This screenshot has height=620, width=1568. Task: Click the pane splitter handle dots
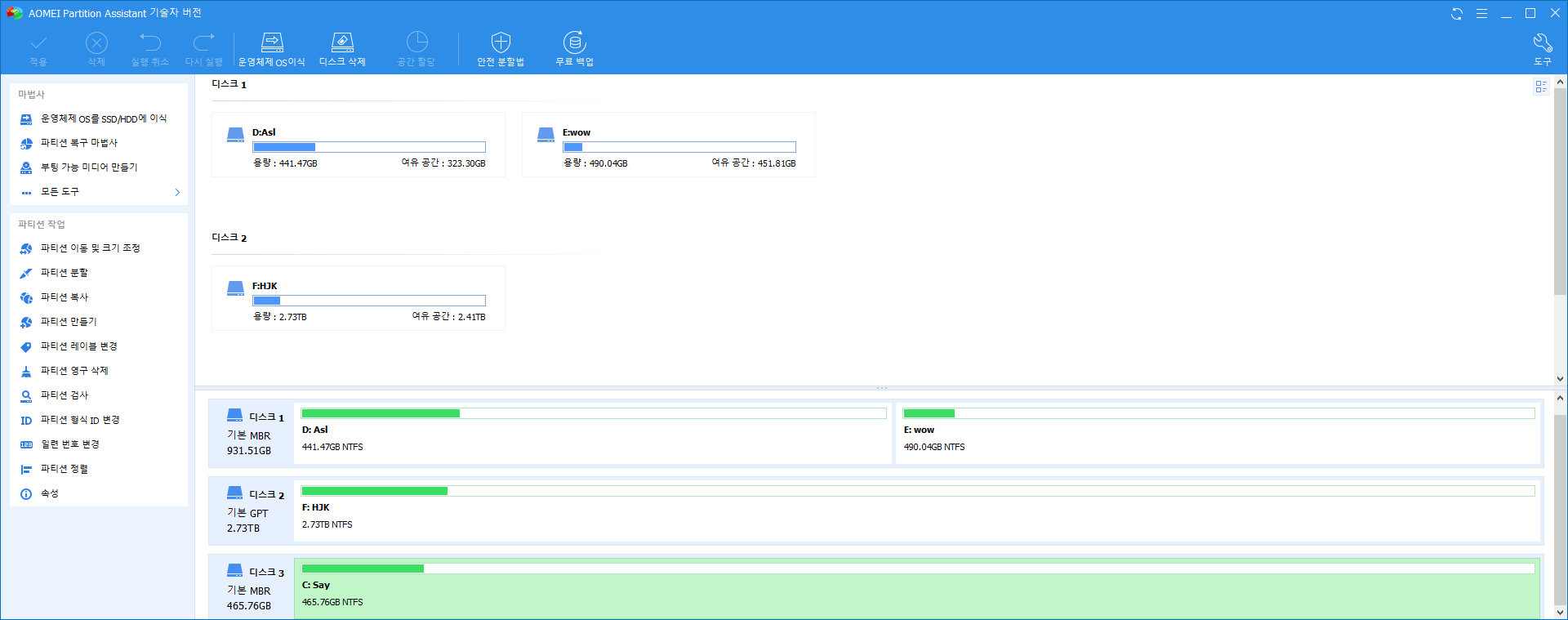coord(882,388)
